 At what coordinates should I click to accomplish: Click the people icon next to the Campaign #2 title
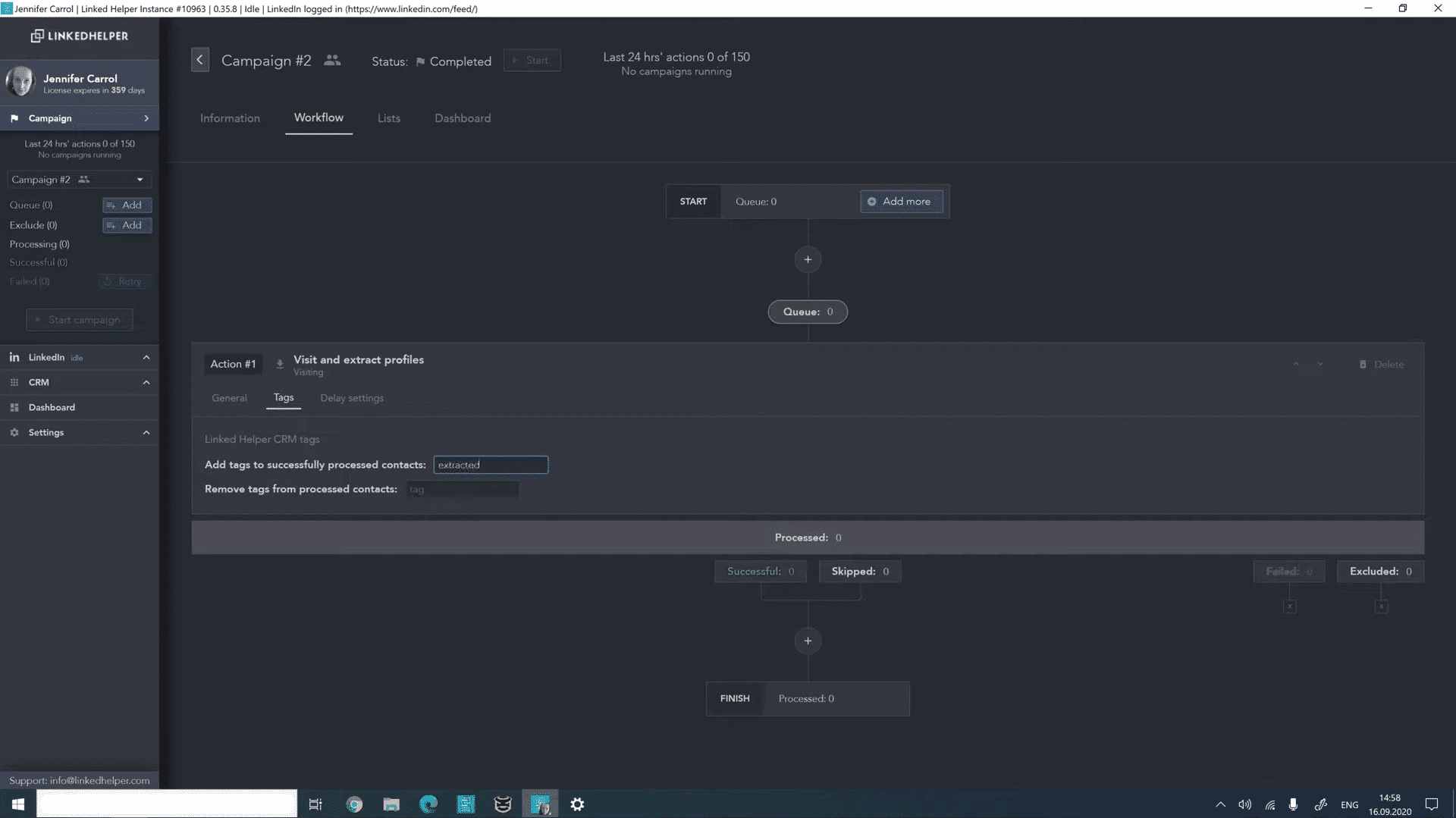[x=332, y=60]
